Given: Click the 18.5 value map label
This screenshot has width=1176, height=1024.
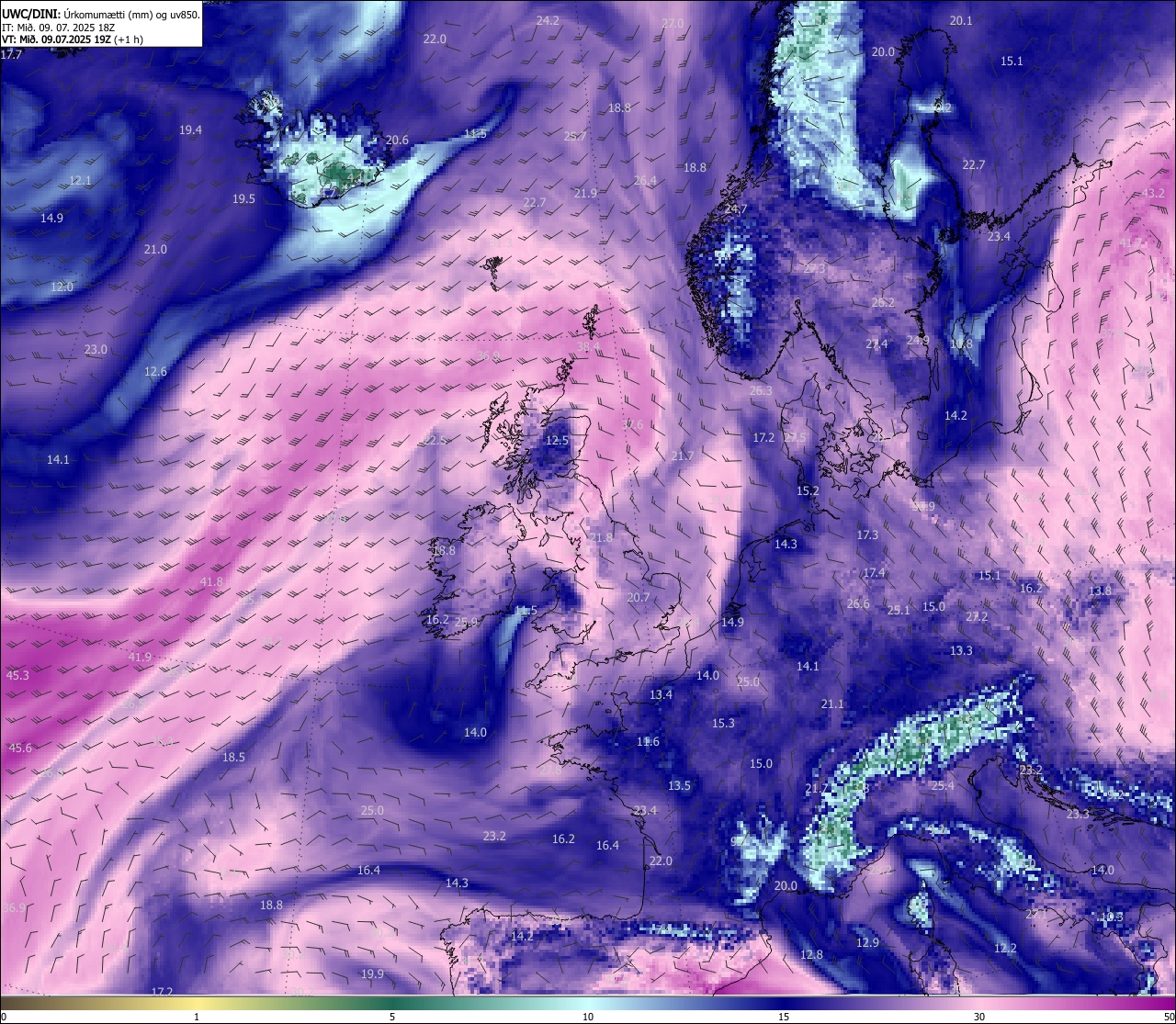Looking at the screenshot, I should tap(233, 758).
